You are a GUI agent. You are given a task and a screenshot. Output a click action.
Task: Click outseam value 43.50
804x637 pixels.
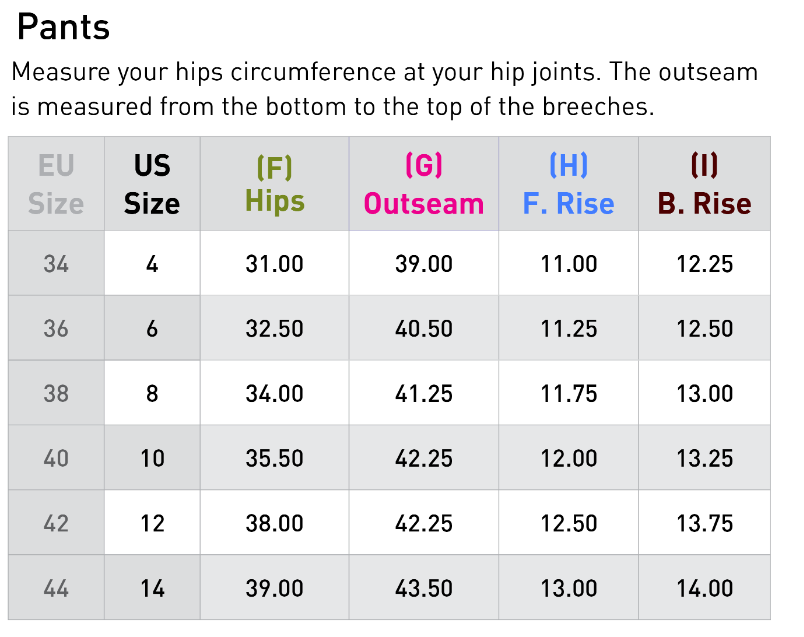tap(424, 588)
